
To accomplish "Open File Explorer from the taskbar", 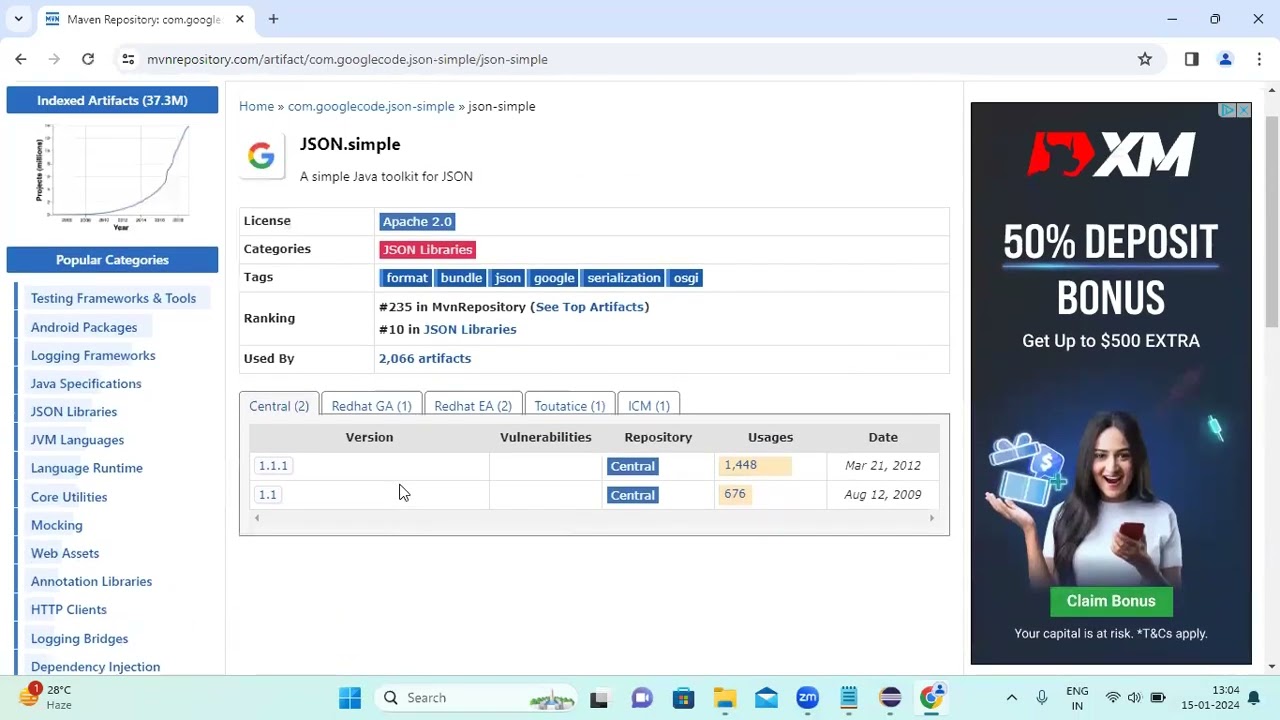I will pyautogui.click(x=725, y=698).
